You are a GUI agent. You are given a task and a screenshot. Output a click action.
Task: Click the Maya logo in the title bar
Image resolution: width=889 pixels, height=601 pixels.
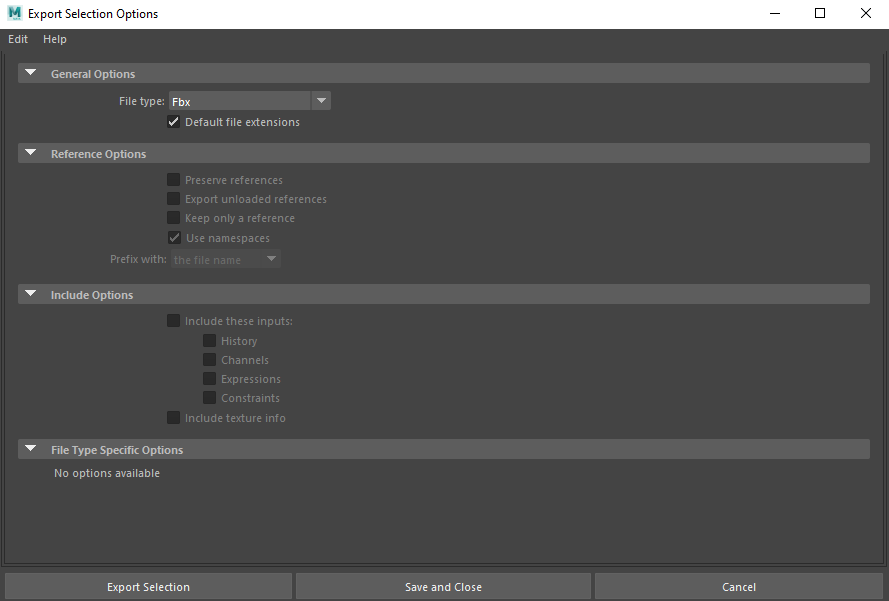14,13
